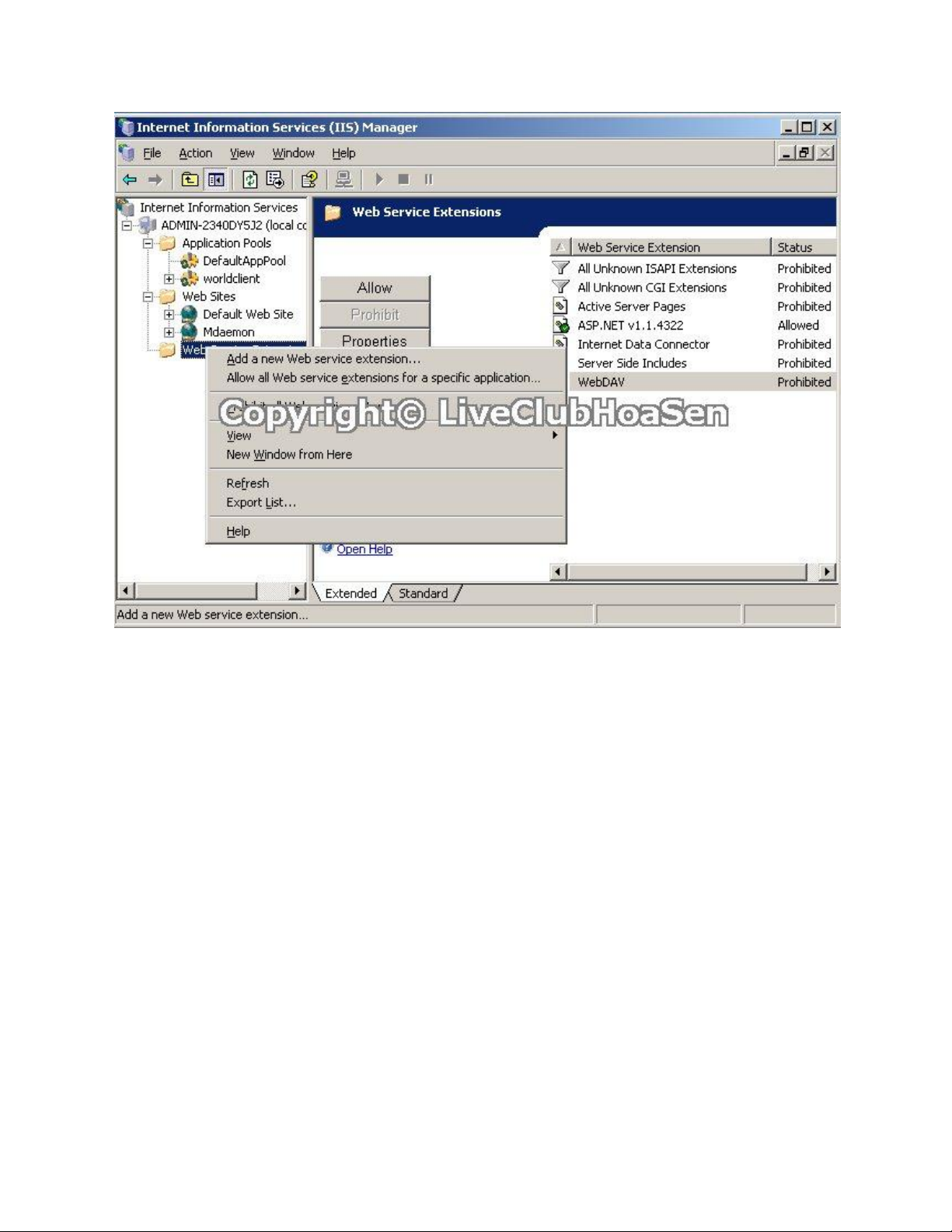Sort by the Status column header
Image resolution: width=952 pixels, height=1232 pixels.
click(804, 247)
